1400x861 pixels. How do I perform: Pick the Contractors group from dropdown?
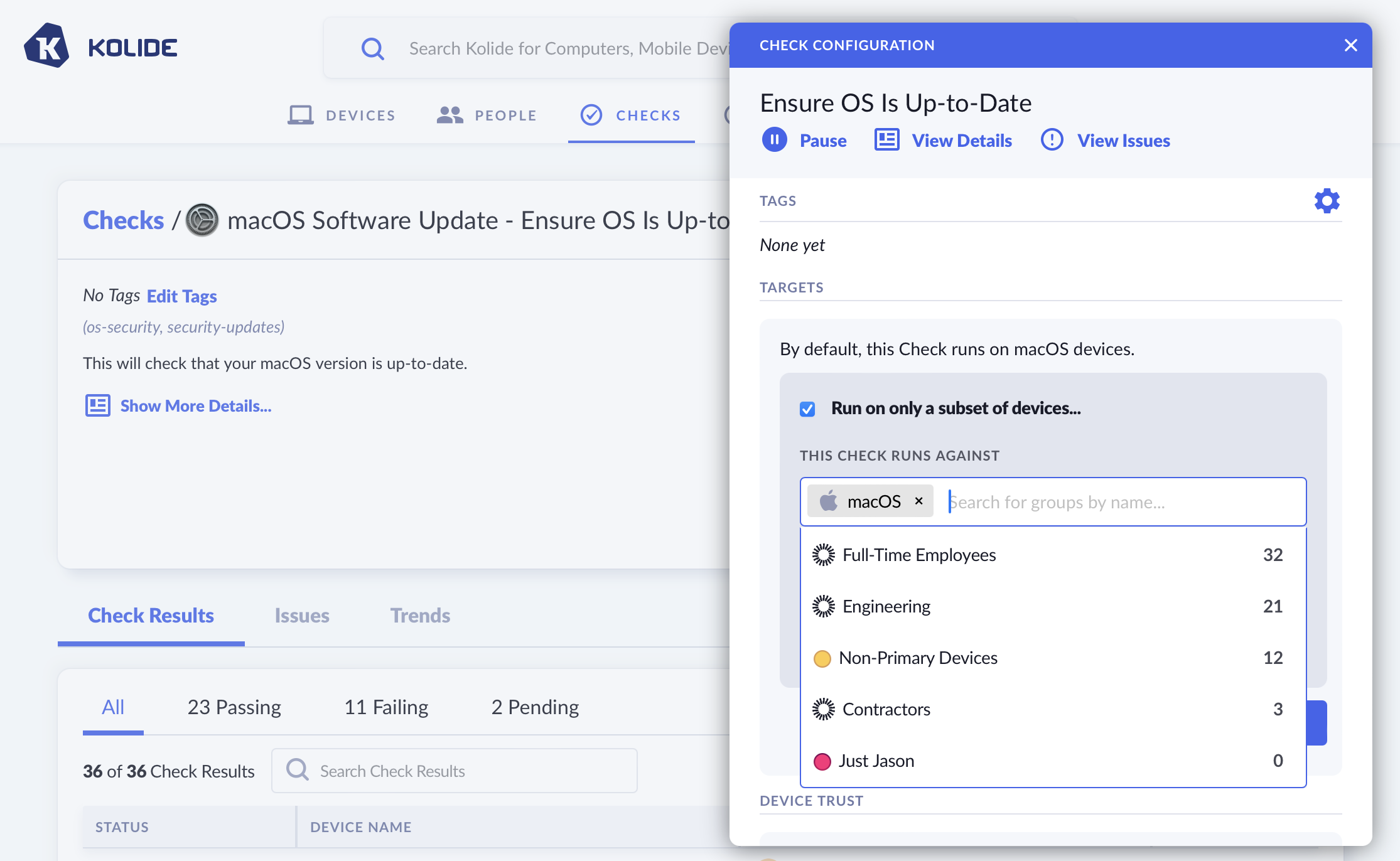tap(886, 709)
